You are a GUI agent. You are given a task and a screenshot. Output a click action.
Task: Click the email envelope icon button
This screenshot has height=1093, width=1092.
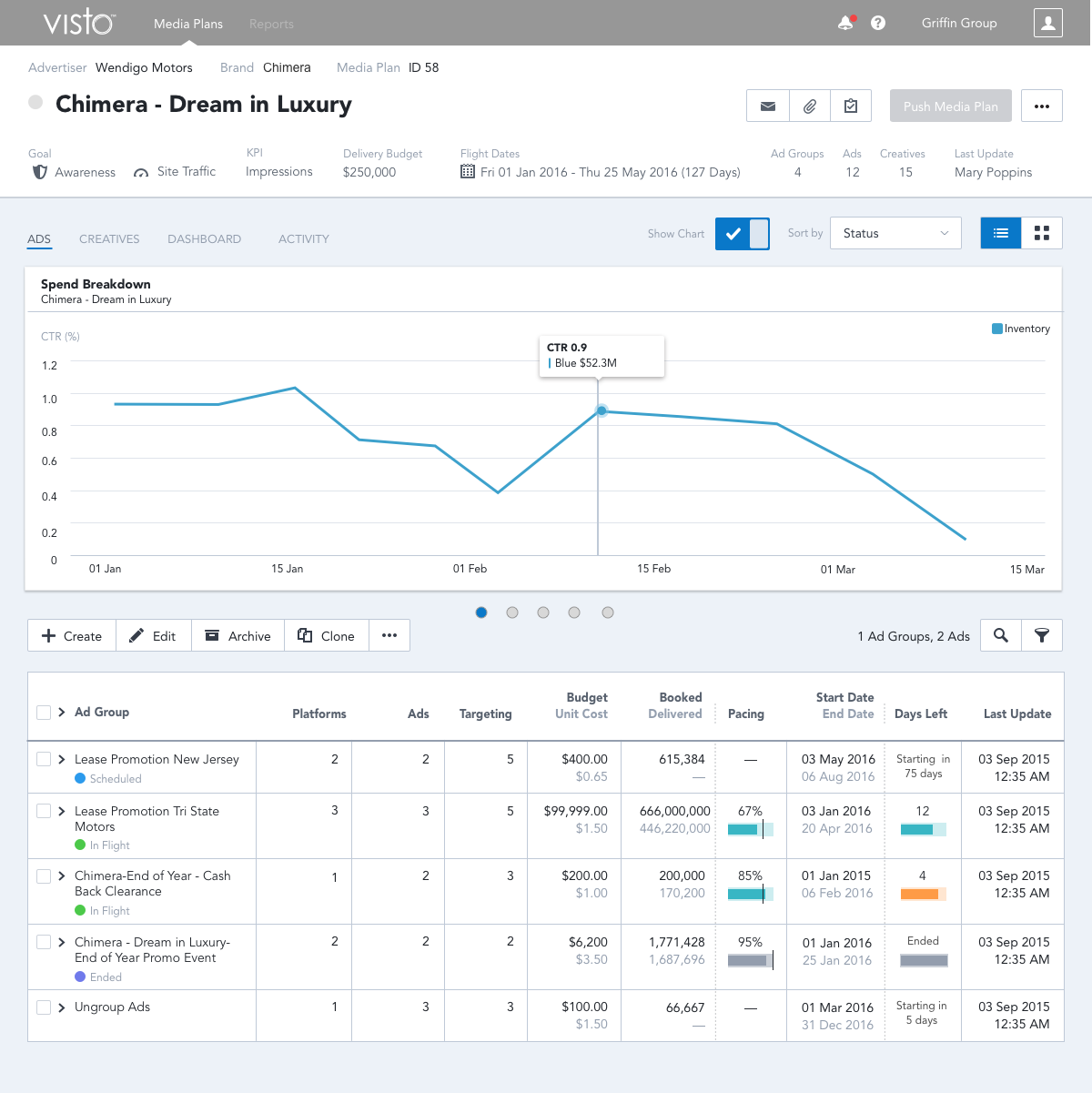tap(768, 106)
